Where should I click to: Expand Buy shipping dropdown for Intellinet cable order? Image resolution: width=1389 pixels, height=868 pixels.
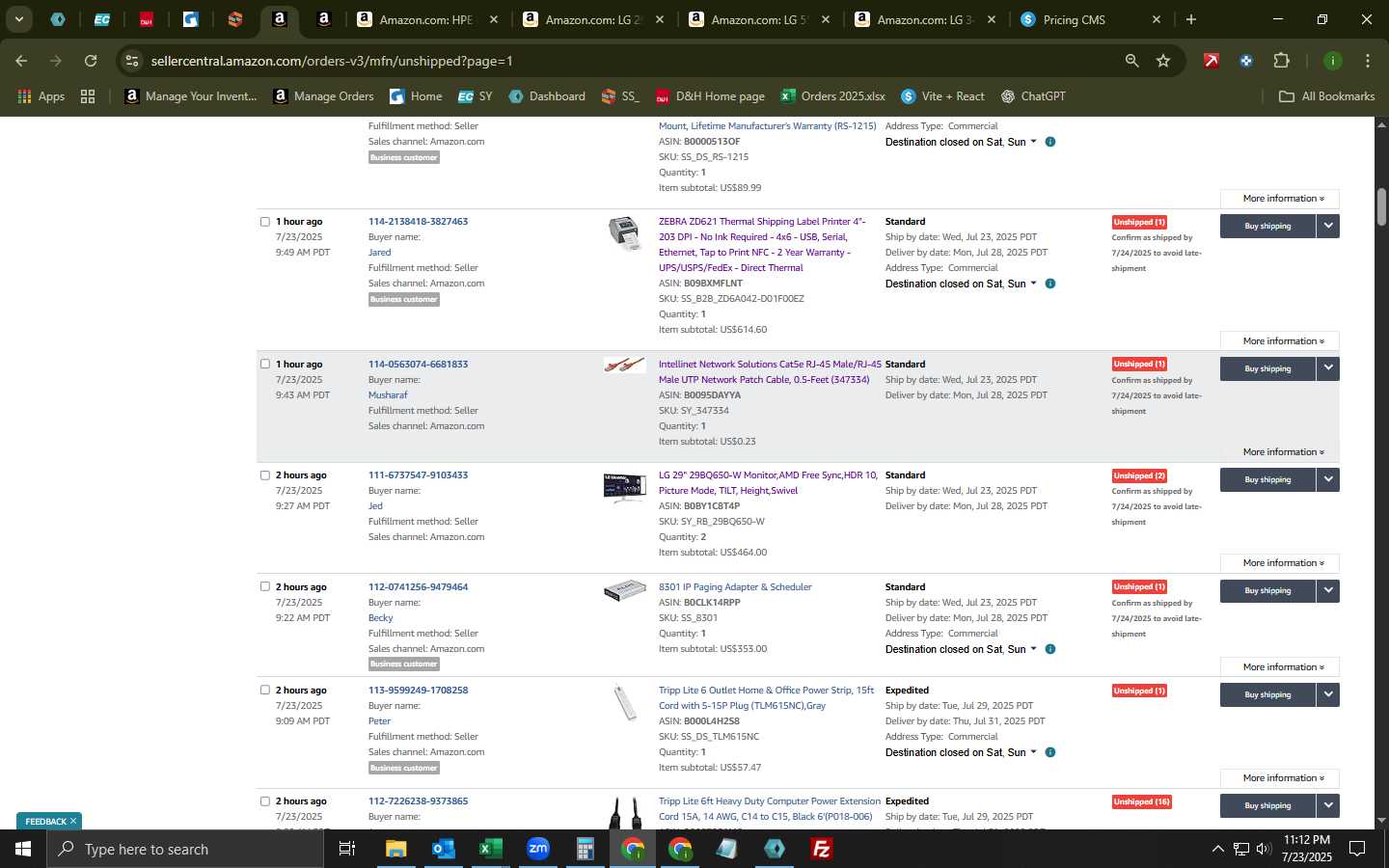coord(1328,368)
